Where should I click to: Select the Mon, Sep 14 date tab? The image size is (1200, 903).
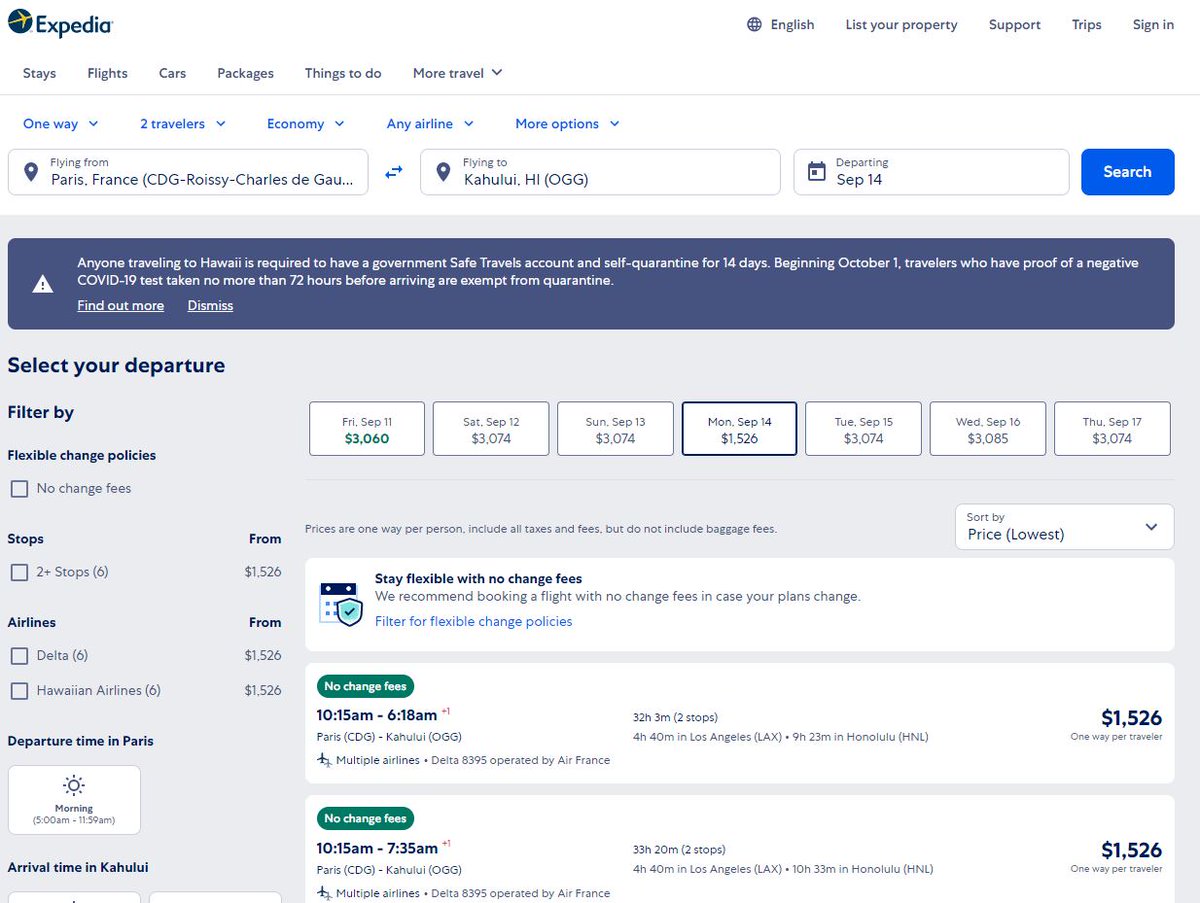(x=739, y=429)
